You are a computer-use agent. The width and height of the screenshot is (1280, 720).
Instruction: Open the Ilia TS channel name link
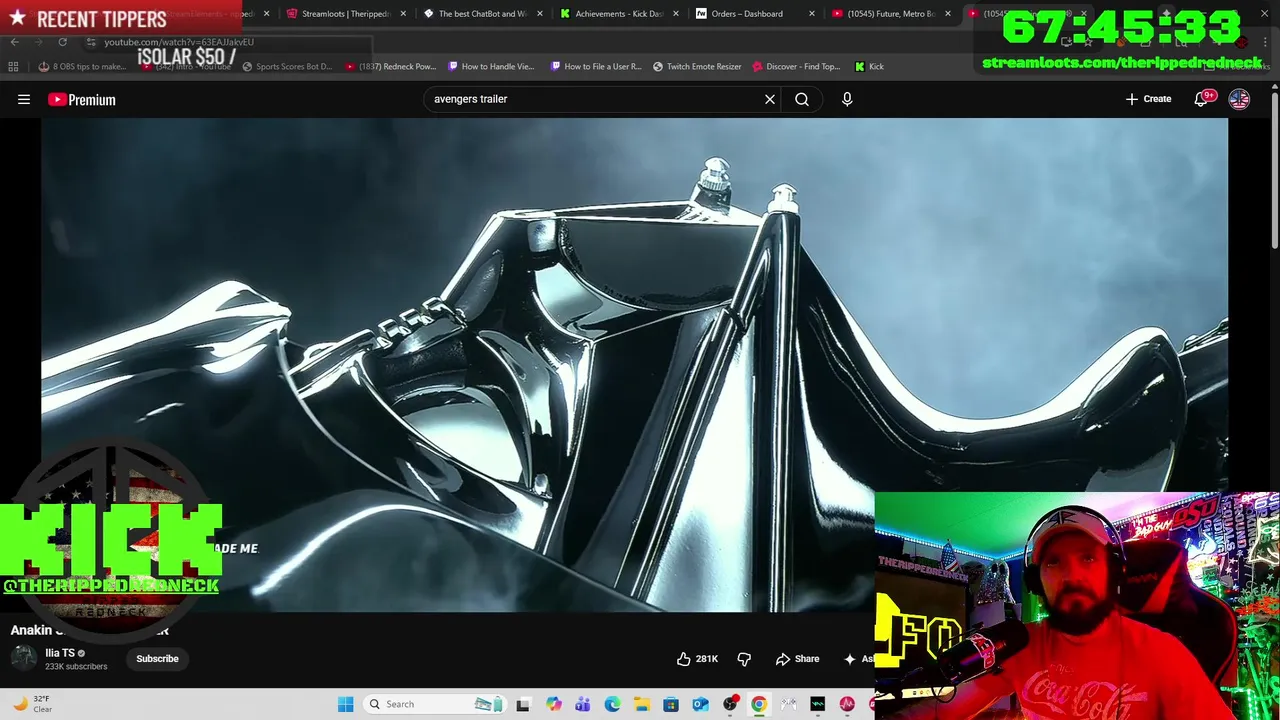(60, 653)
